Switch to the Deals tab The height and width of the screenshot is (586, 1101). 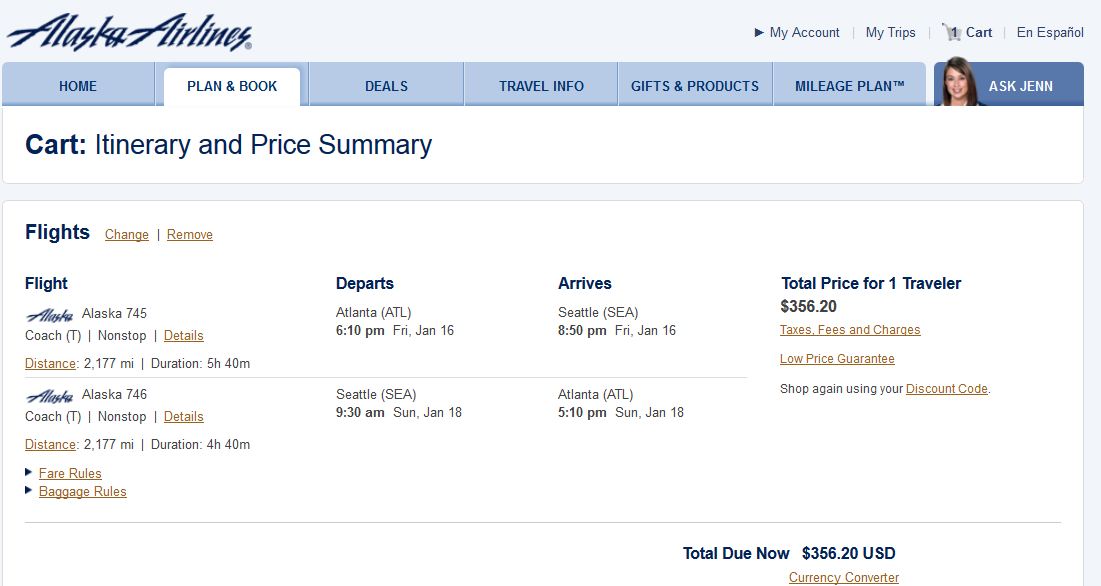coord(386,86)
